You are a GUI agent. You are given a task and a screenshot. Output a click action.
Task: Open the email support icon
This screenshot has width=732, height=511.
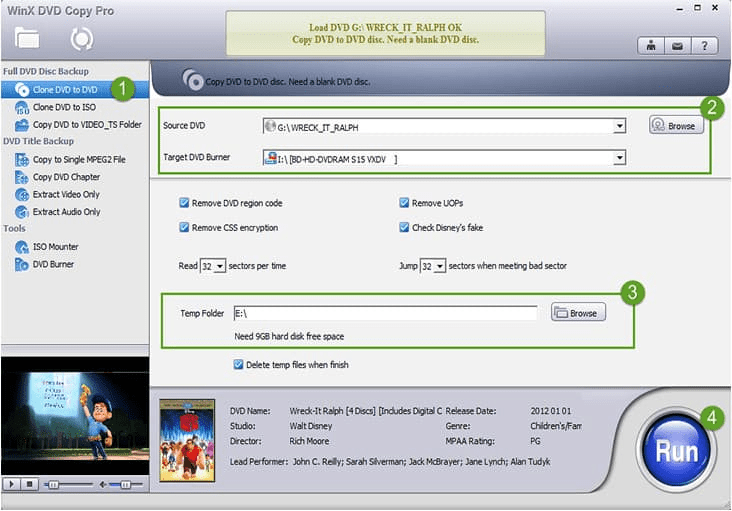(x=678, y=45)
